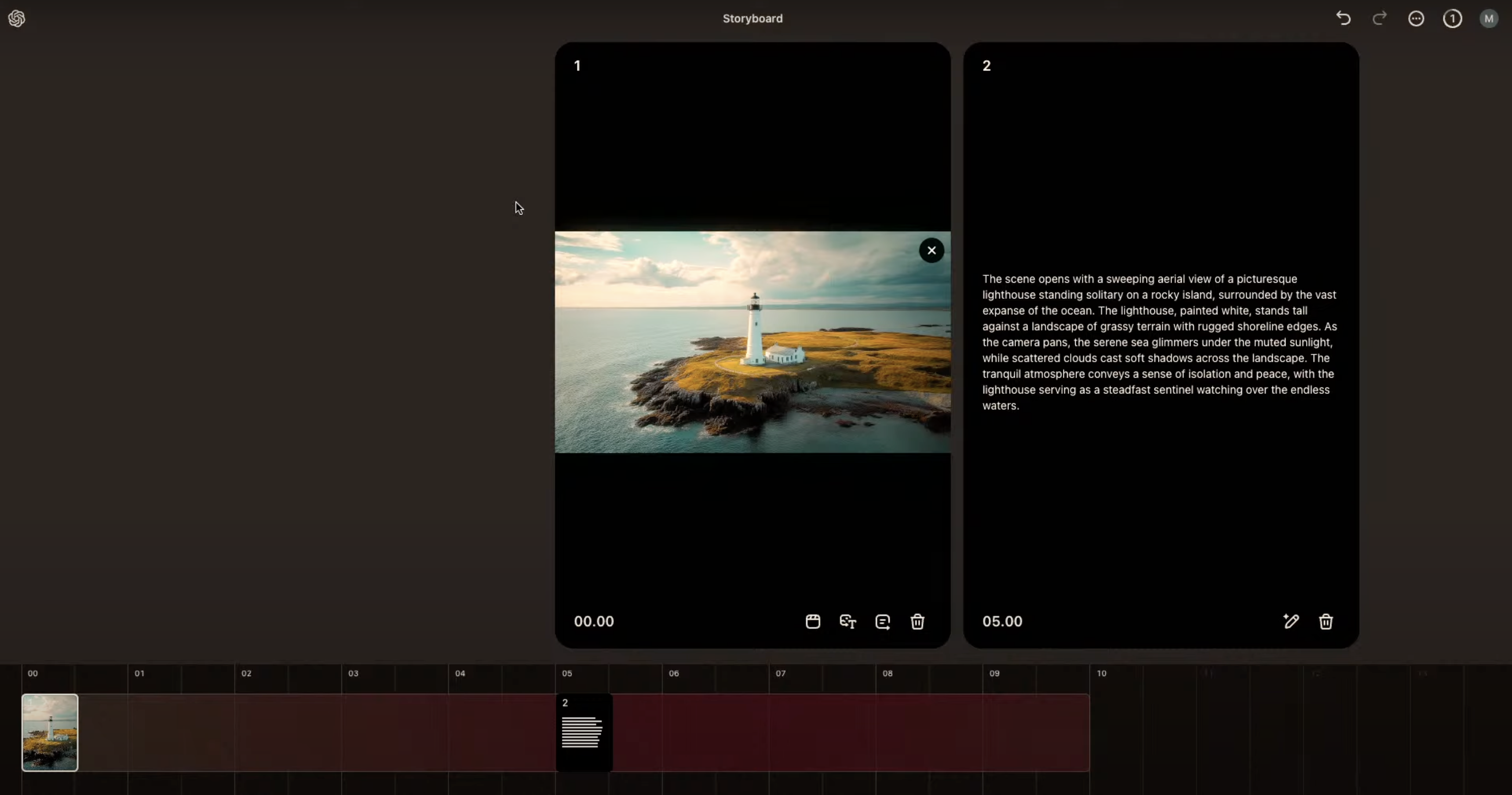This screenshot has width=1512, height=795.
Task: Click the image-to-text icon on card 1
Action: pos(847,621)
